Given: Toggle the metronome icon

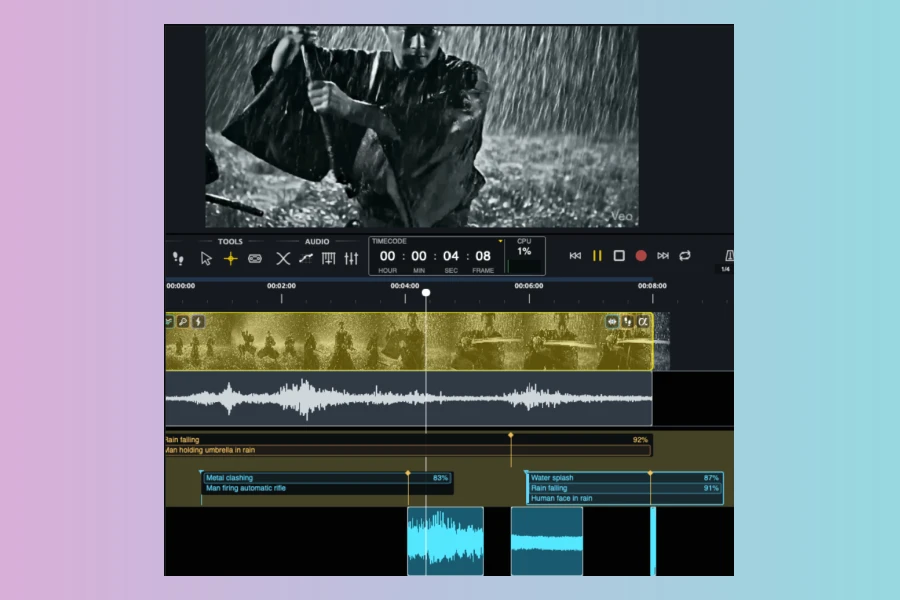Looking at the screenshot, I should tap(729, 256).
